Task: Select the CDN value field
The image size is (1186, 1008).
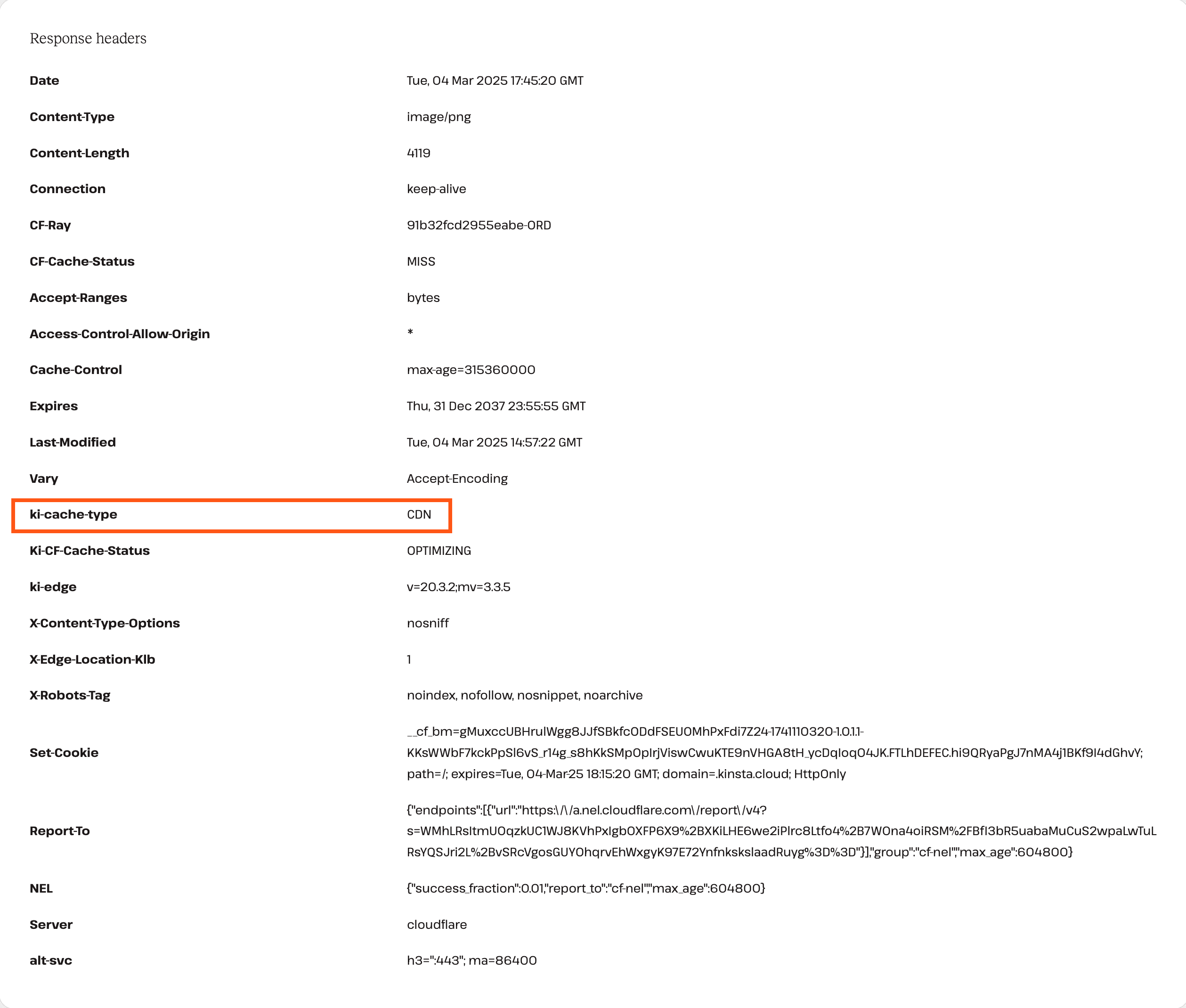Action: [417, 514]
